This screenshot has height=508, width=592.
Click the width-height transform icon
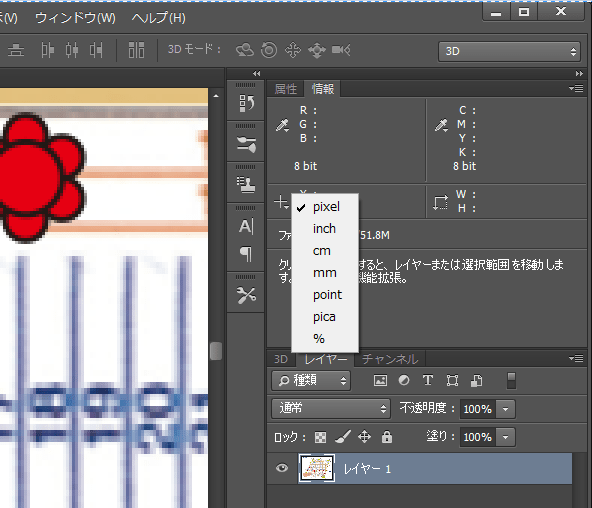pyautogui.click(x=441, y=202)
